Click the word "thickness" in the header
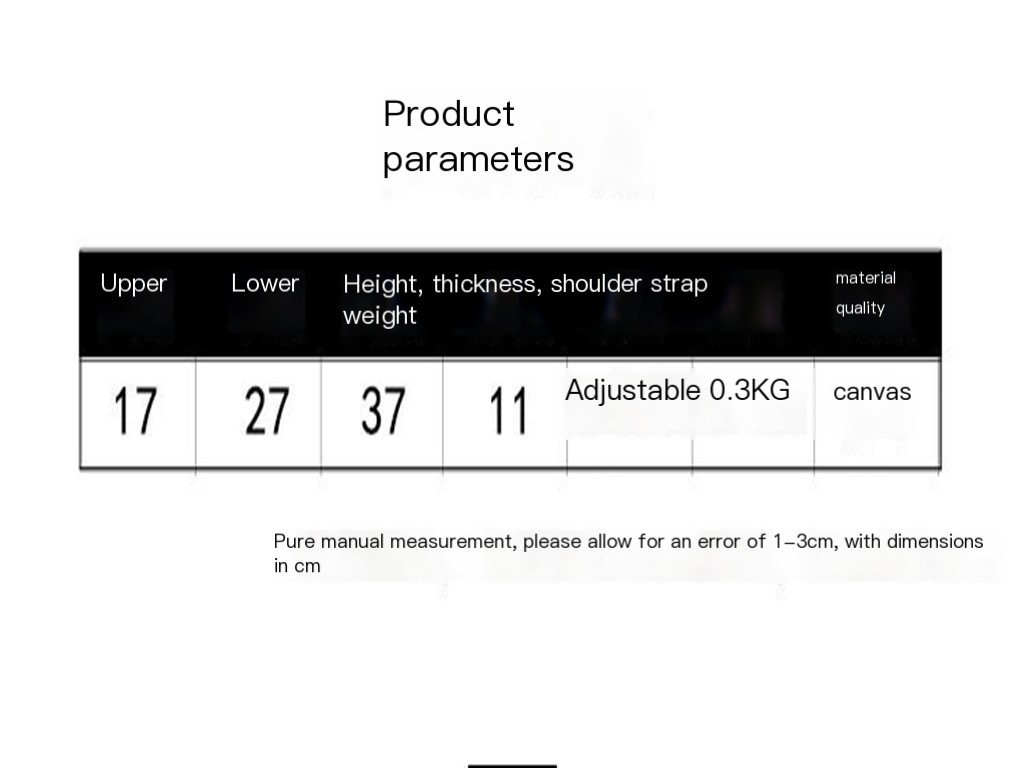 (487, 284)
